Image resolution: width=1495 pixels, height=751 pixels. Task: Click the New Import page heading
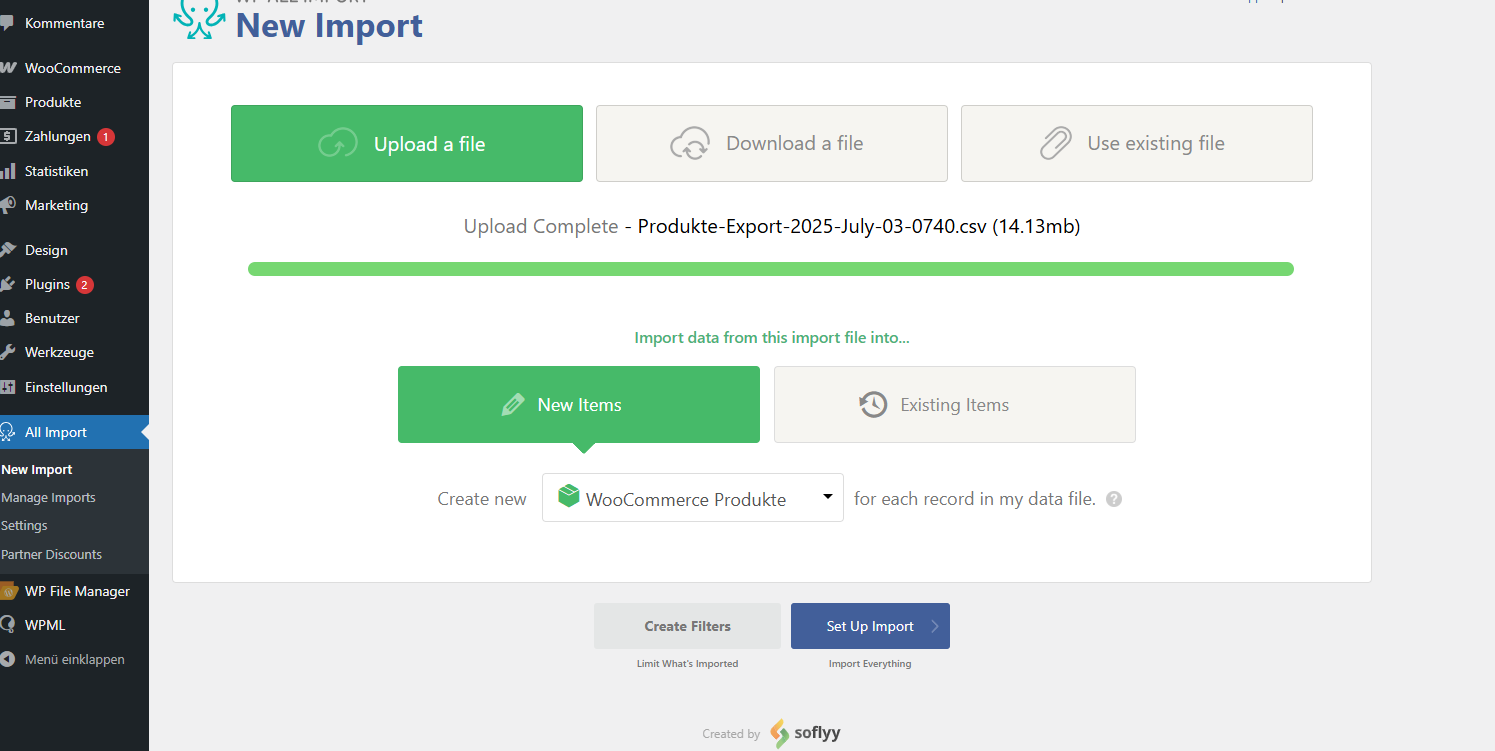pos(329,26)
